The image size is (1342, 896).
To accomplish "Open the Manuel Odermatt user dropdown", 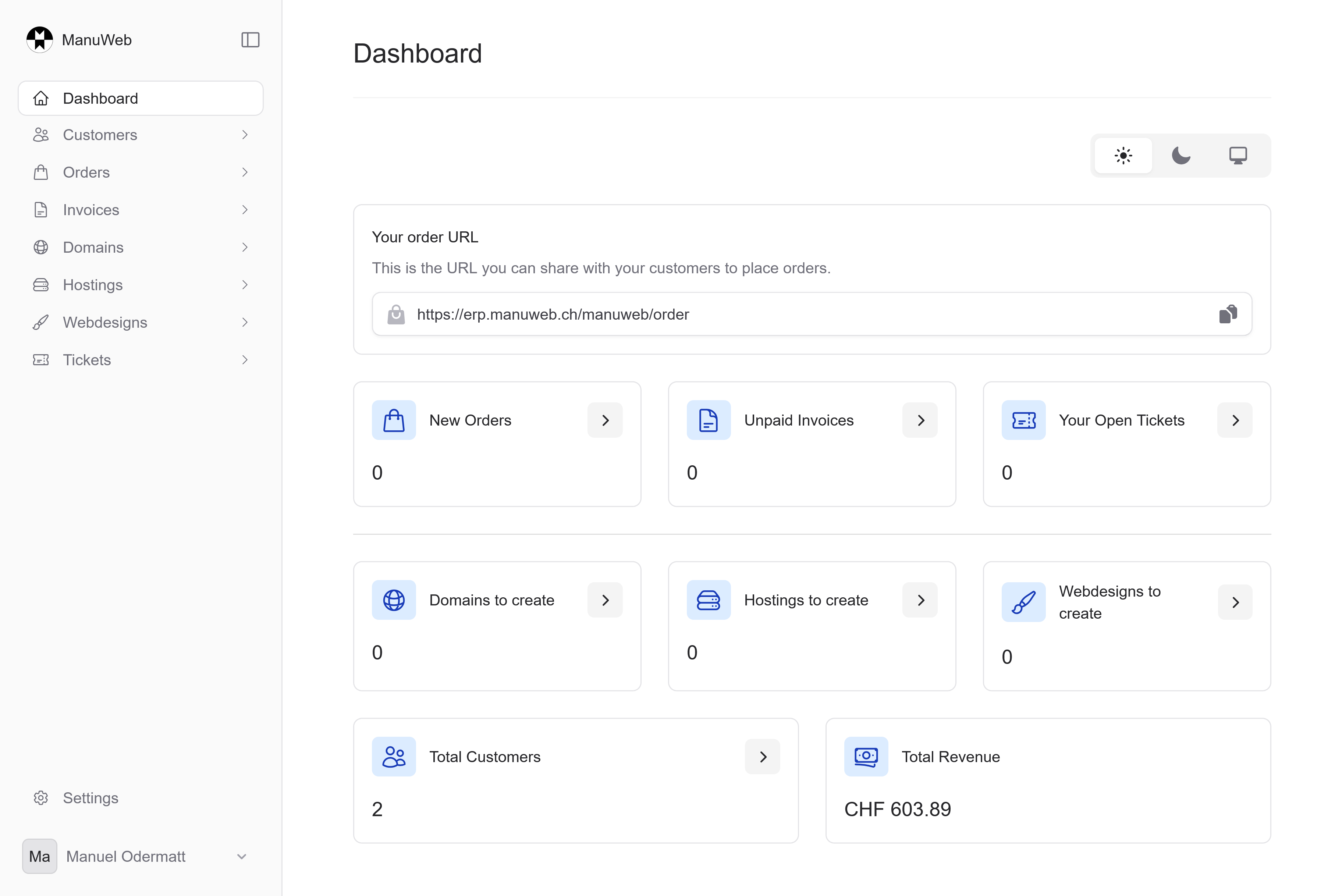I will (x=241, y=856).
